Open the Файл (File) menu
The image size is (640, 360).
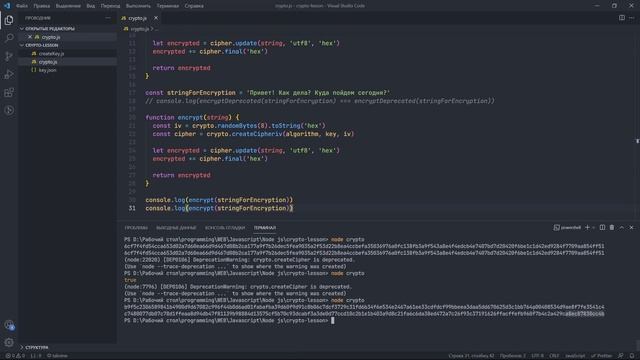22,6
